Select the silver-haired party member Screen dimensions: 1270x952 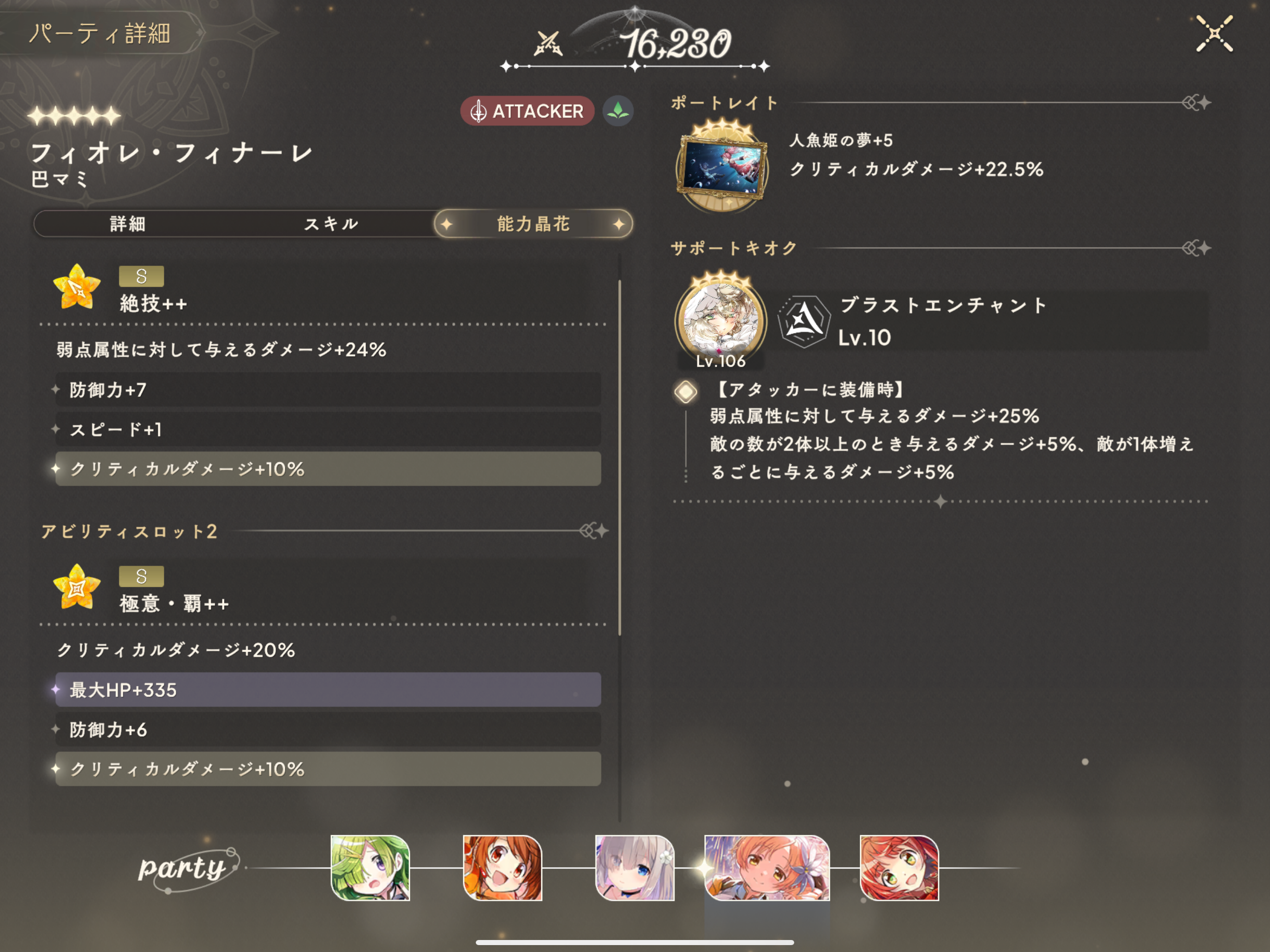coord(635,867)
